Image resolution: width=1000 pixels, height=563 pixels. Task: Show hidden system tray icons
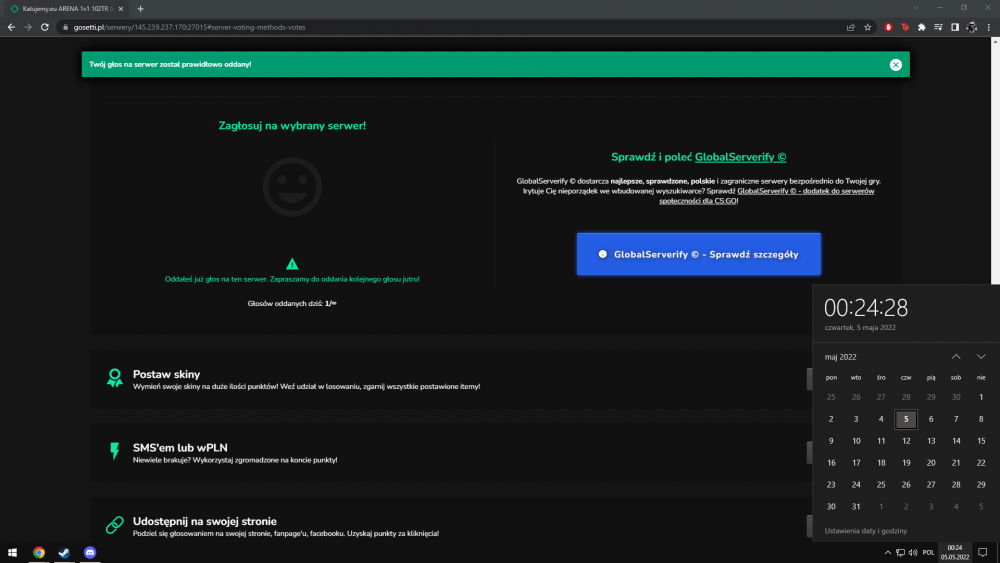coord(887,553)
